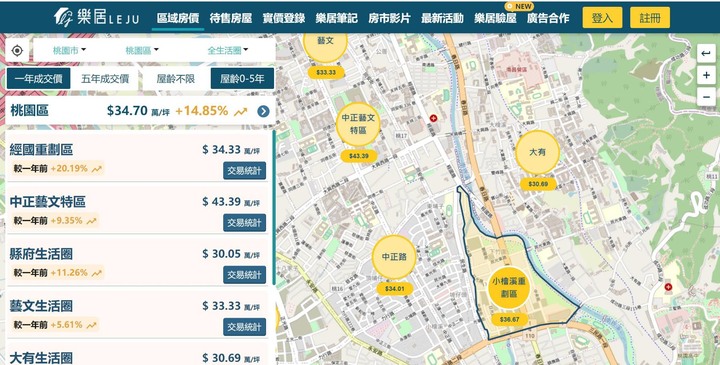
Task: Click the trend arrow beside +11.26%
Action: [96, 273]
